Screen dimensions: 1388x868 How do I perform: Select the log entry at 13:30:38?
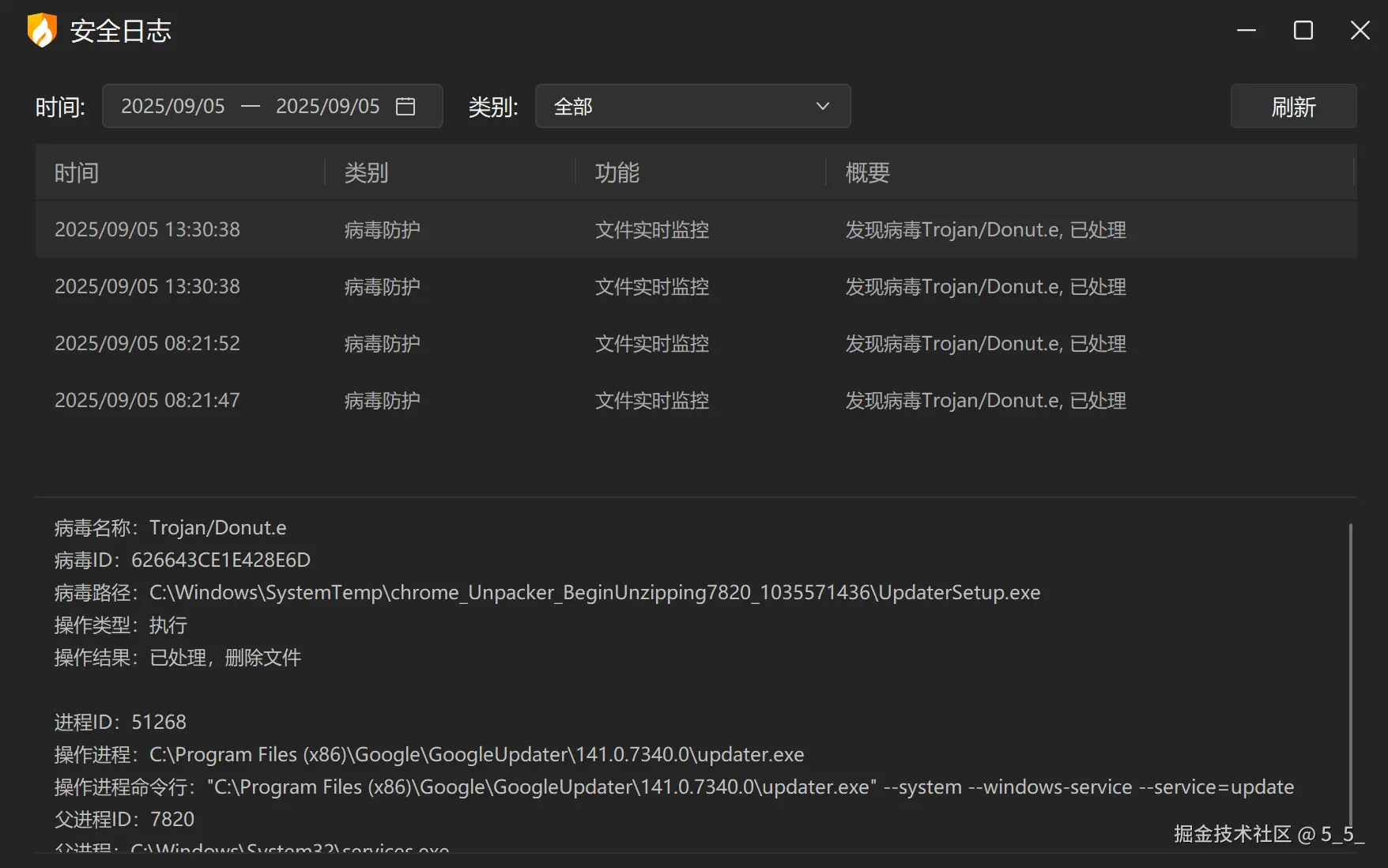(474, 229)
